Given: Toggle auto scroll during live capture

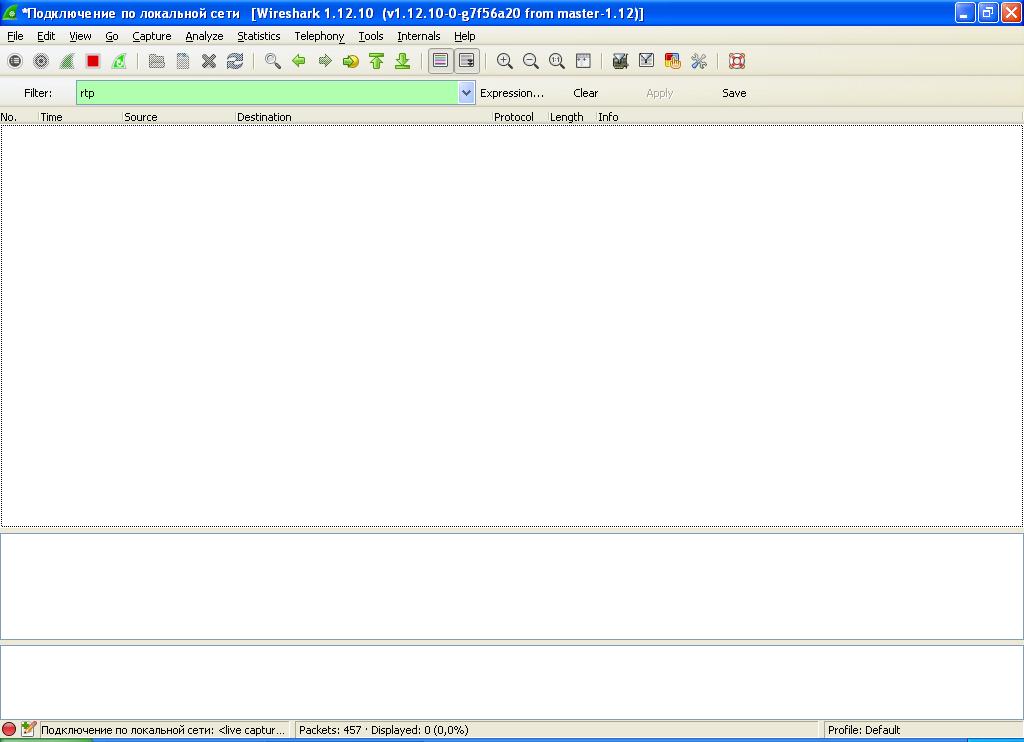Looking at the screenshot, I should click(x=466, y=61).
